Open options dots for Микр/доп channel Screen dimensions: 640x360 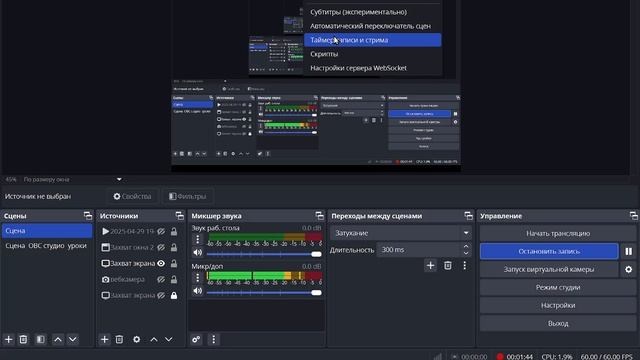pyautogui.click(x=198, y=278)
